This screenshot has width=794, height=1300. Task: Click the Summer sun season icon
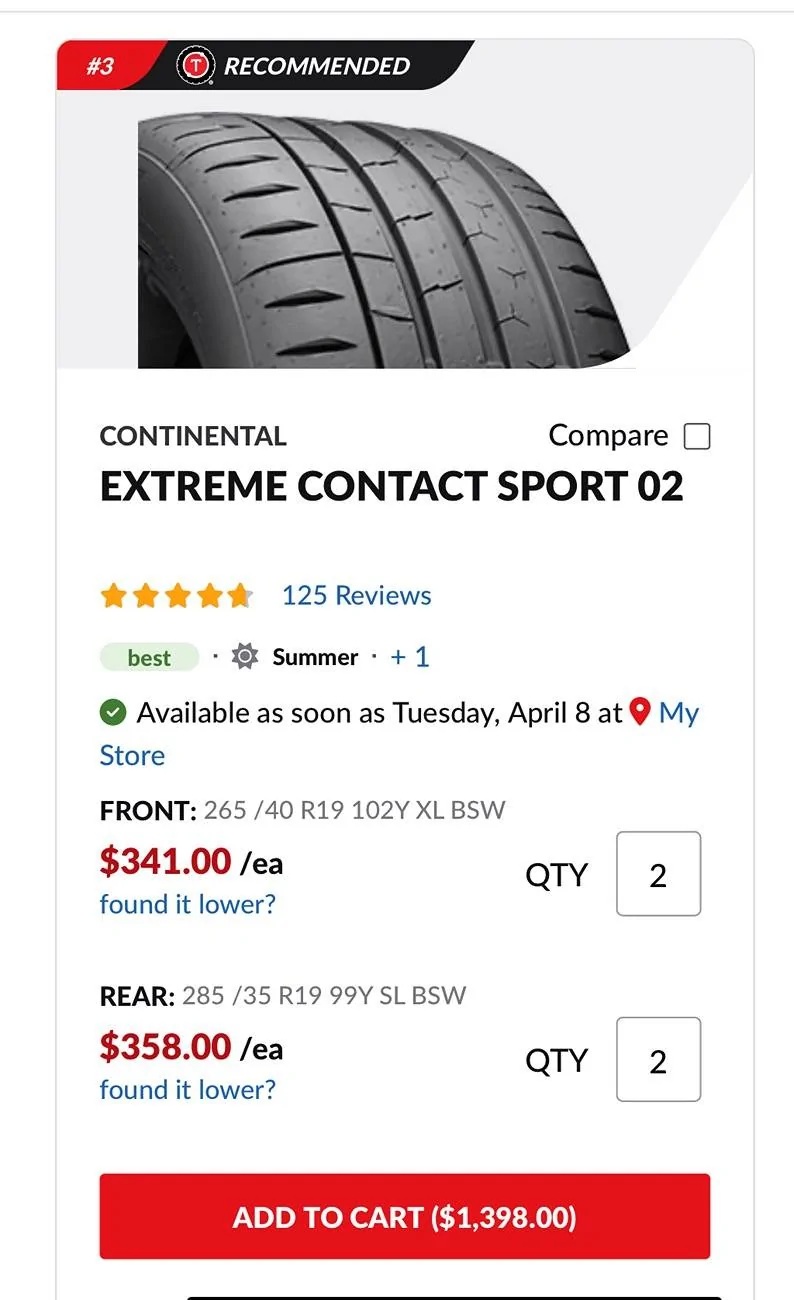[x=245, y=657]
